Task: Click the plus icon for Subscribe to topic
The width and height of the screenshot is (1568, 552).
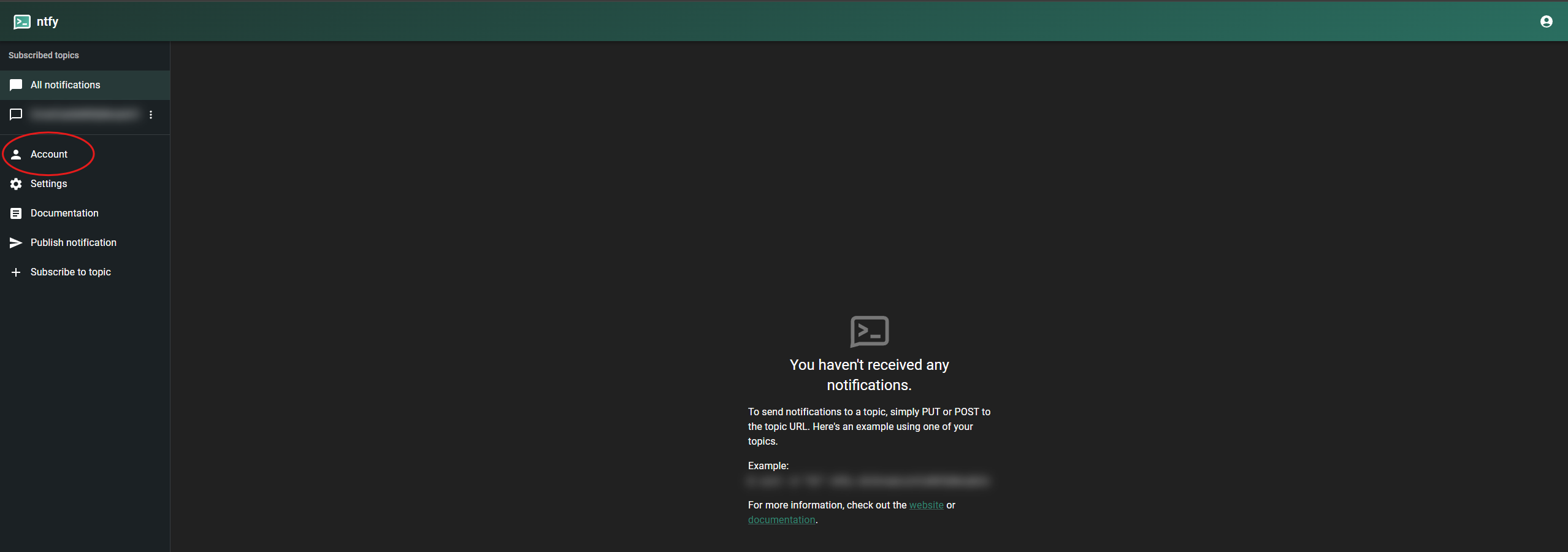Action: click(16, 272)
